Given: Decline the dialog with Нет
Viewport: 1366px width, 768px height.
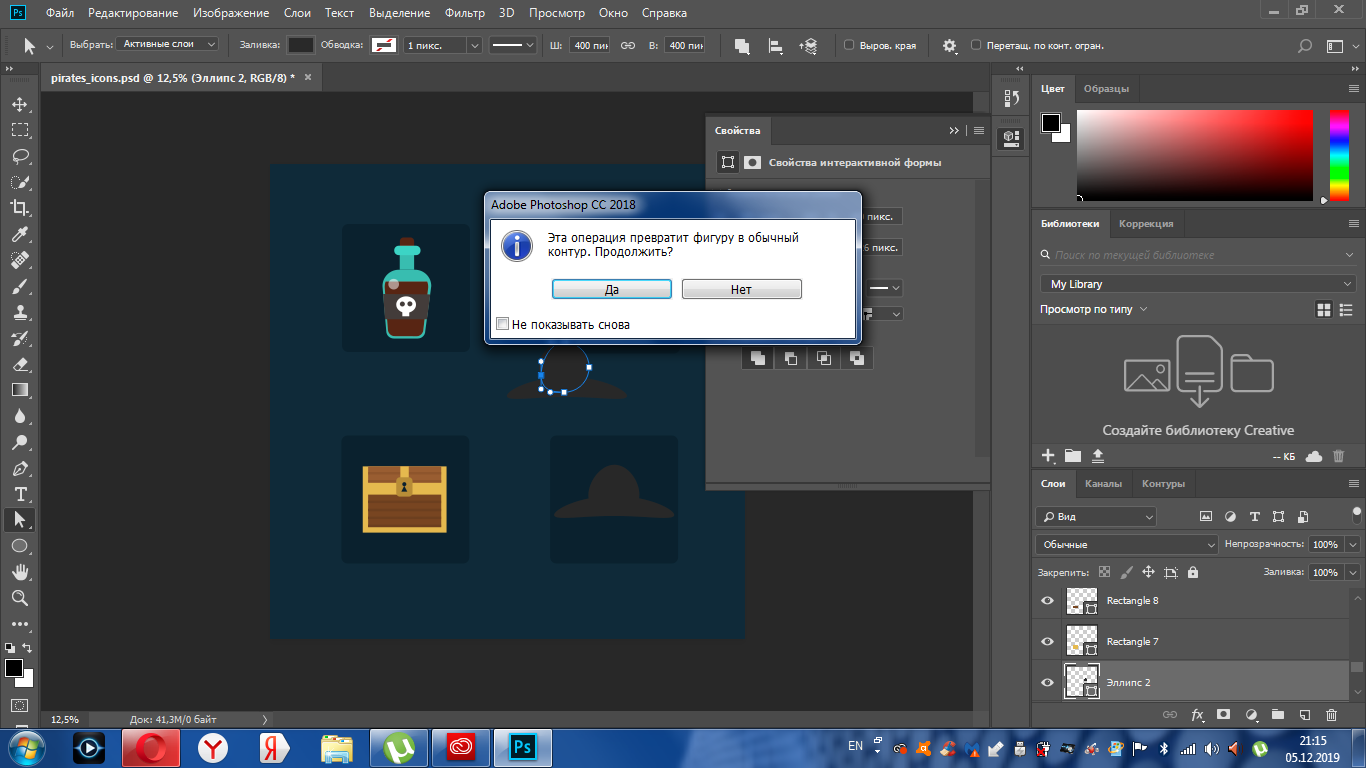Looking at the screenshot, I should pyautogui.click(x=742, y=289).
